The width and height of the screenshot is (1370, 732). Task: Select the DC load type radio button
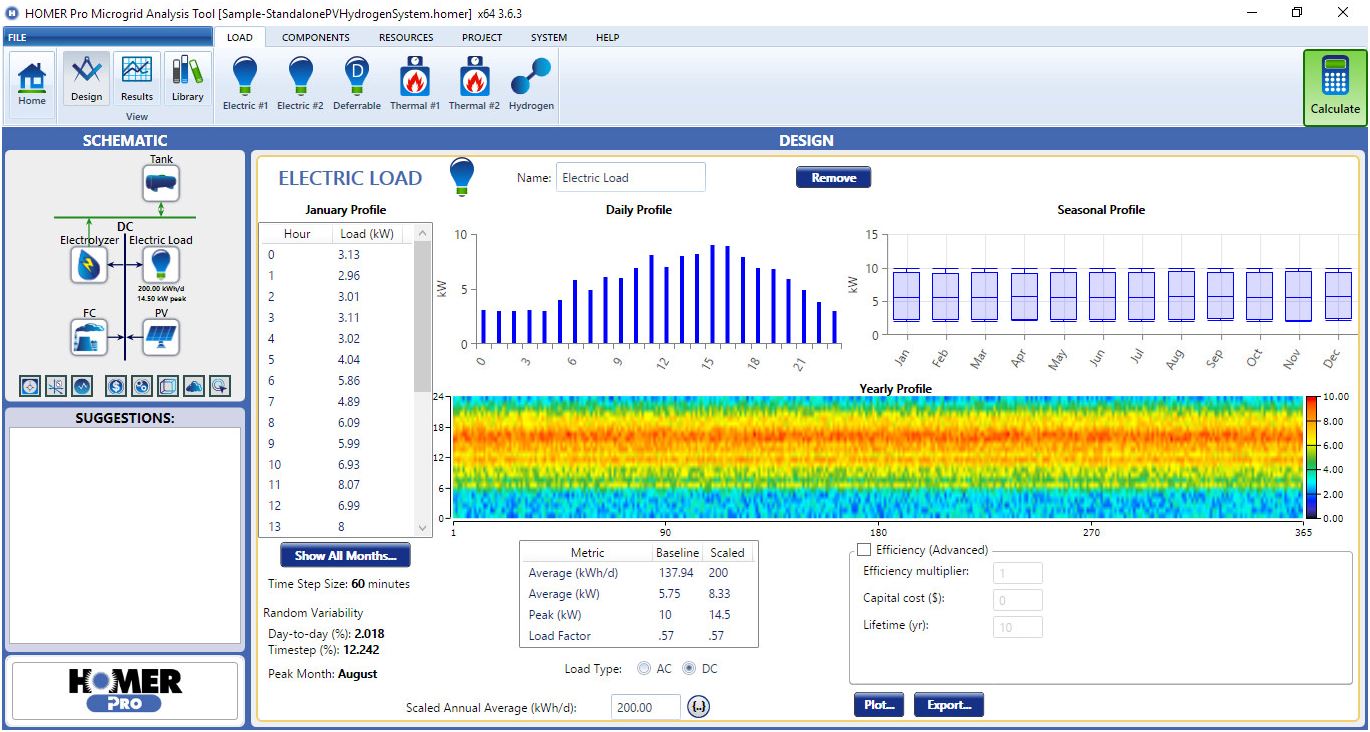(691, 668)
